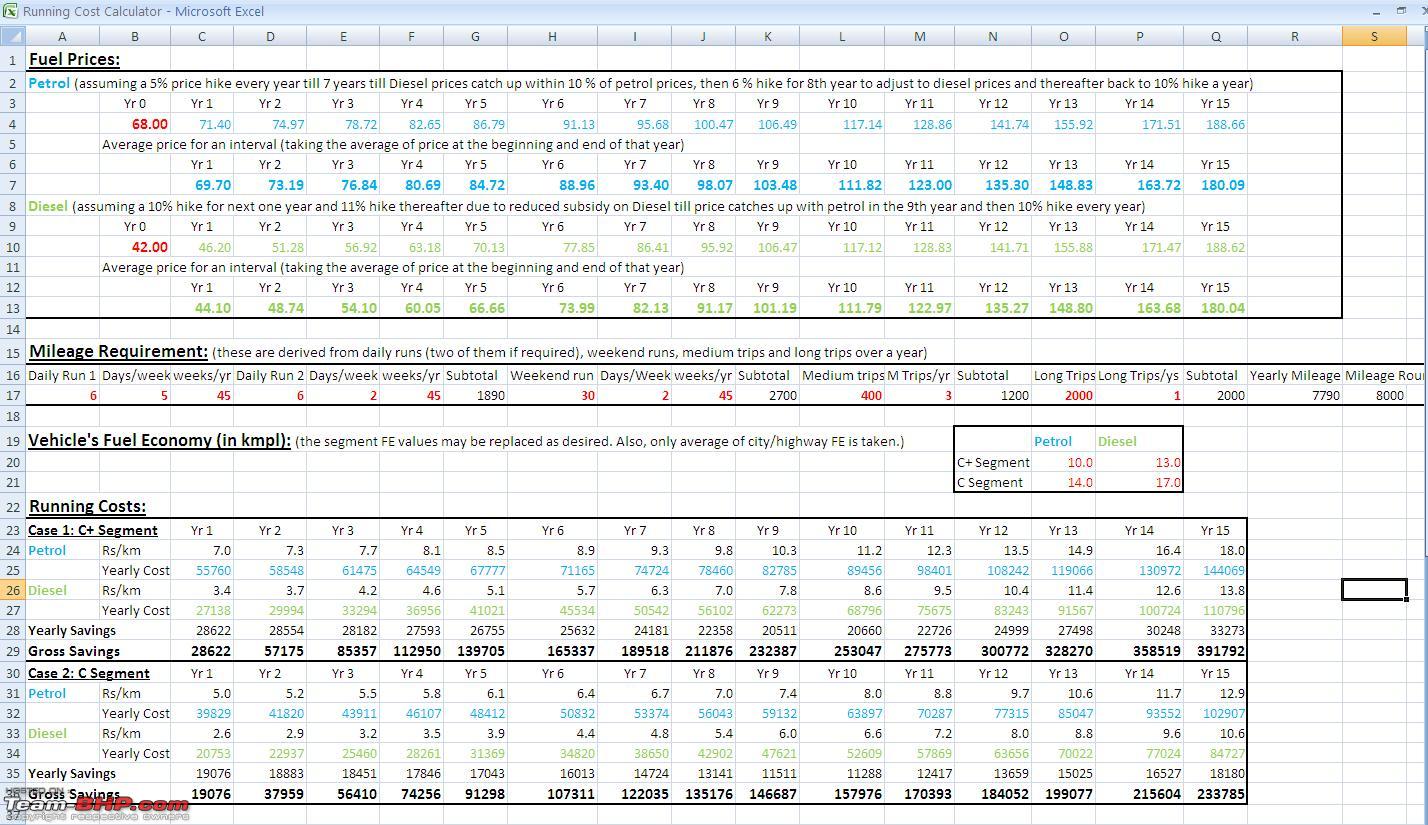Click C+ Segment diesel economy 13.0
Screen dimensions: 1428x825
[1167, 462]
